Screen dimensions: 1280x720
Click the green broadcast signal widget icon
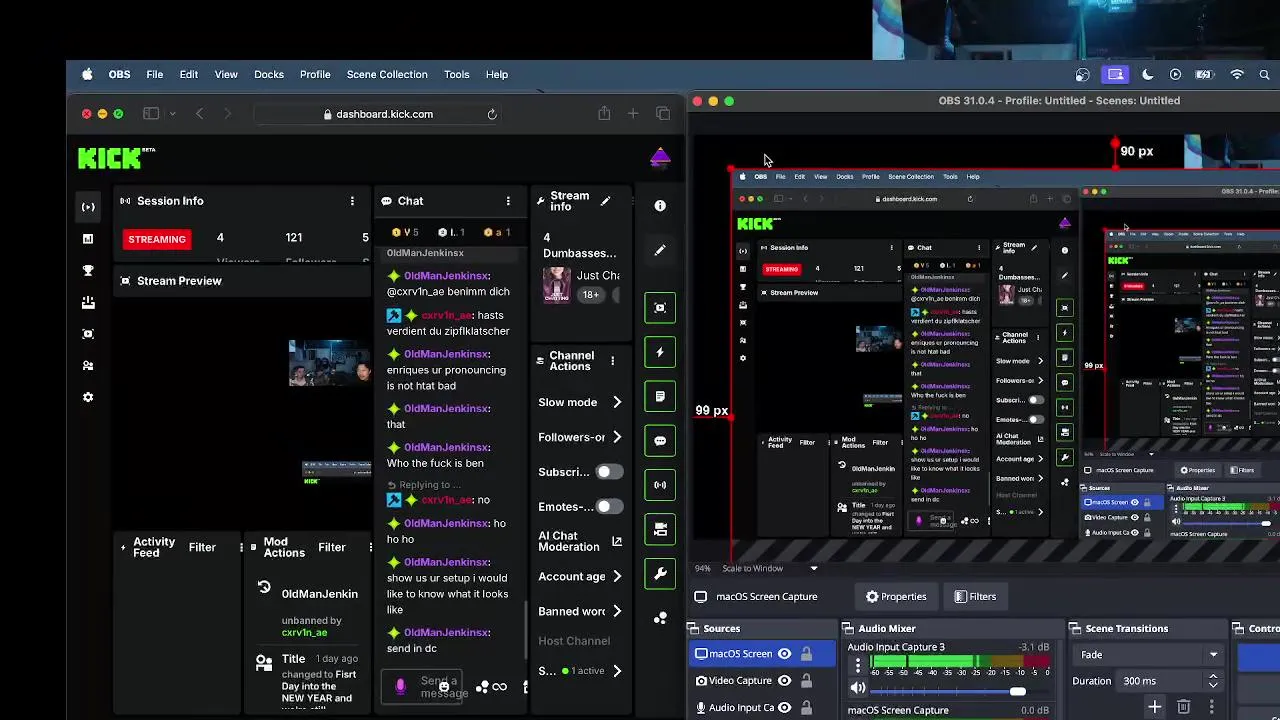pos(660,485)
